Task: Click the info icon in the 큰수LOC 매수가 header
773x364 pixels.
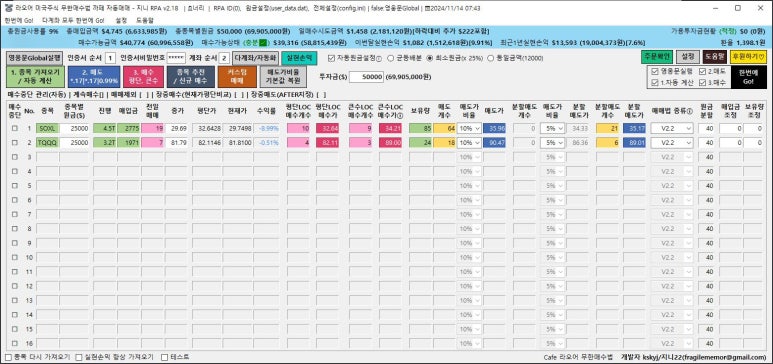Action: pos(399,115)
